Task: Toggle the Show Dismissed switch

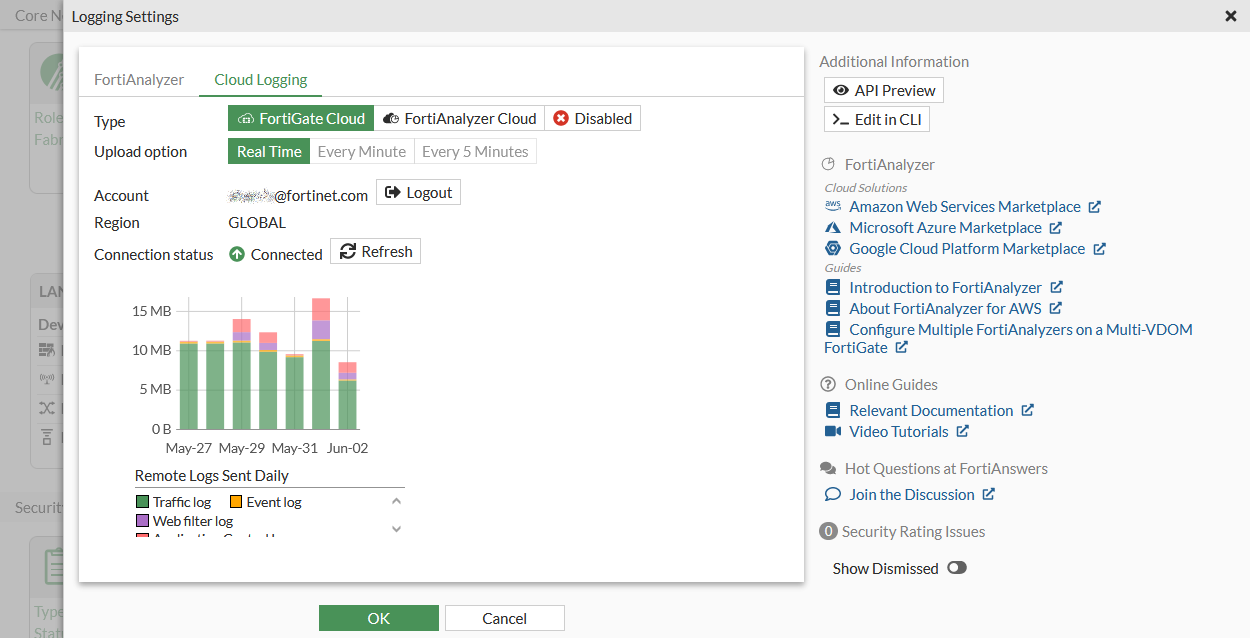Action: pyautogui.click(x=957, y=567)
